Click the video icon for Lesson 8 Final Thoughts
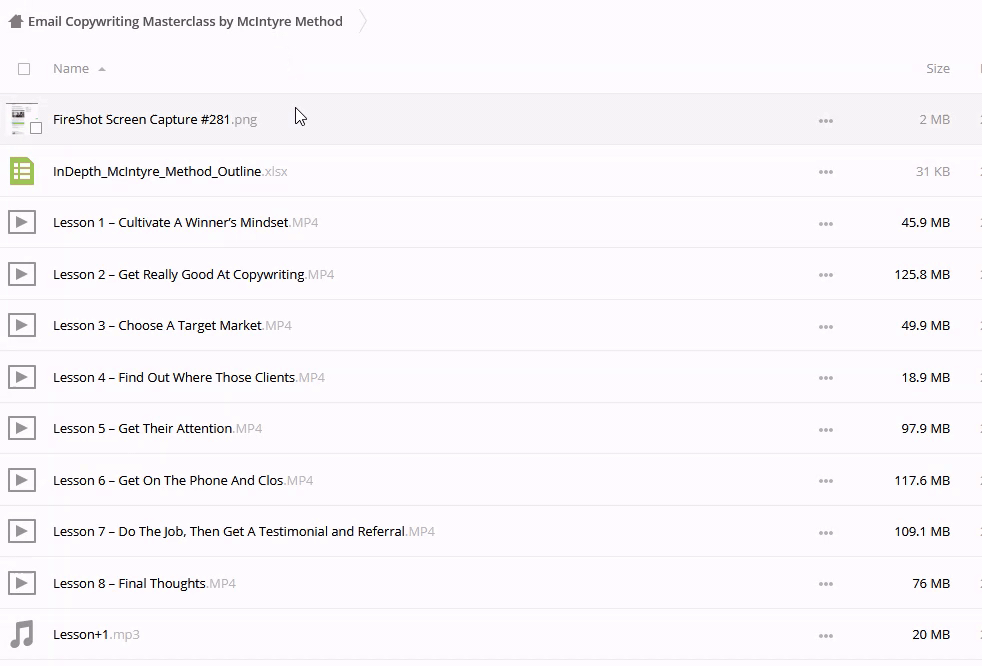 22,583
